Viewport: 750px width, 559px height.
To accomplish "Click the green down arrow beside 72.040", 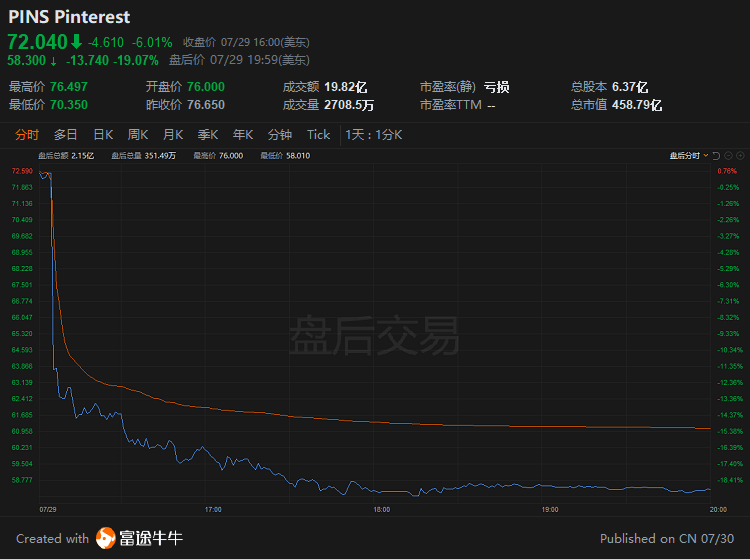I will tap(76, 42).
